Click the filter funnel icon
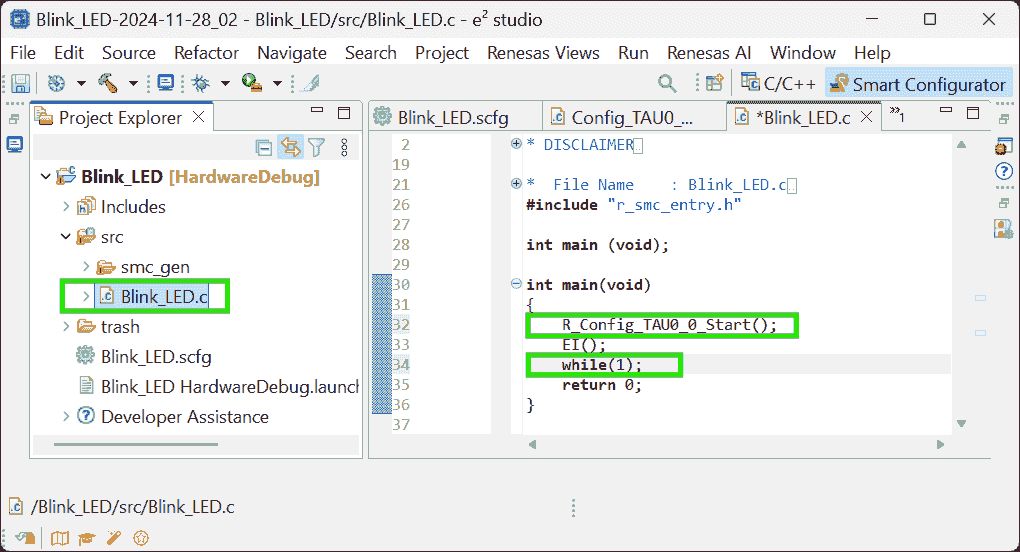Screen dimensions: 1020x552 point(317,148)
